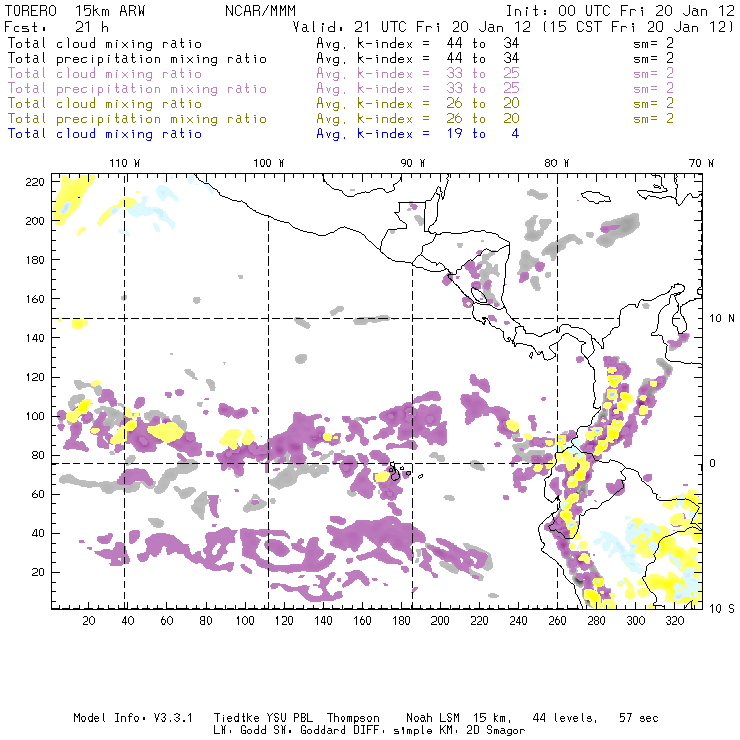The height and width of the screenshot is (740, 740).
Task: Click "20" on the left grid axis
Action: [39, 572]
